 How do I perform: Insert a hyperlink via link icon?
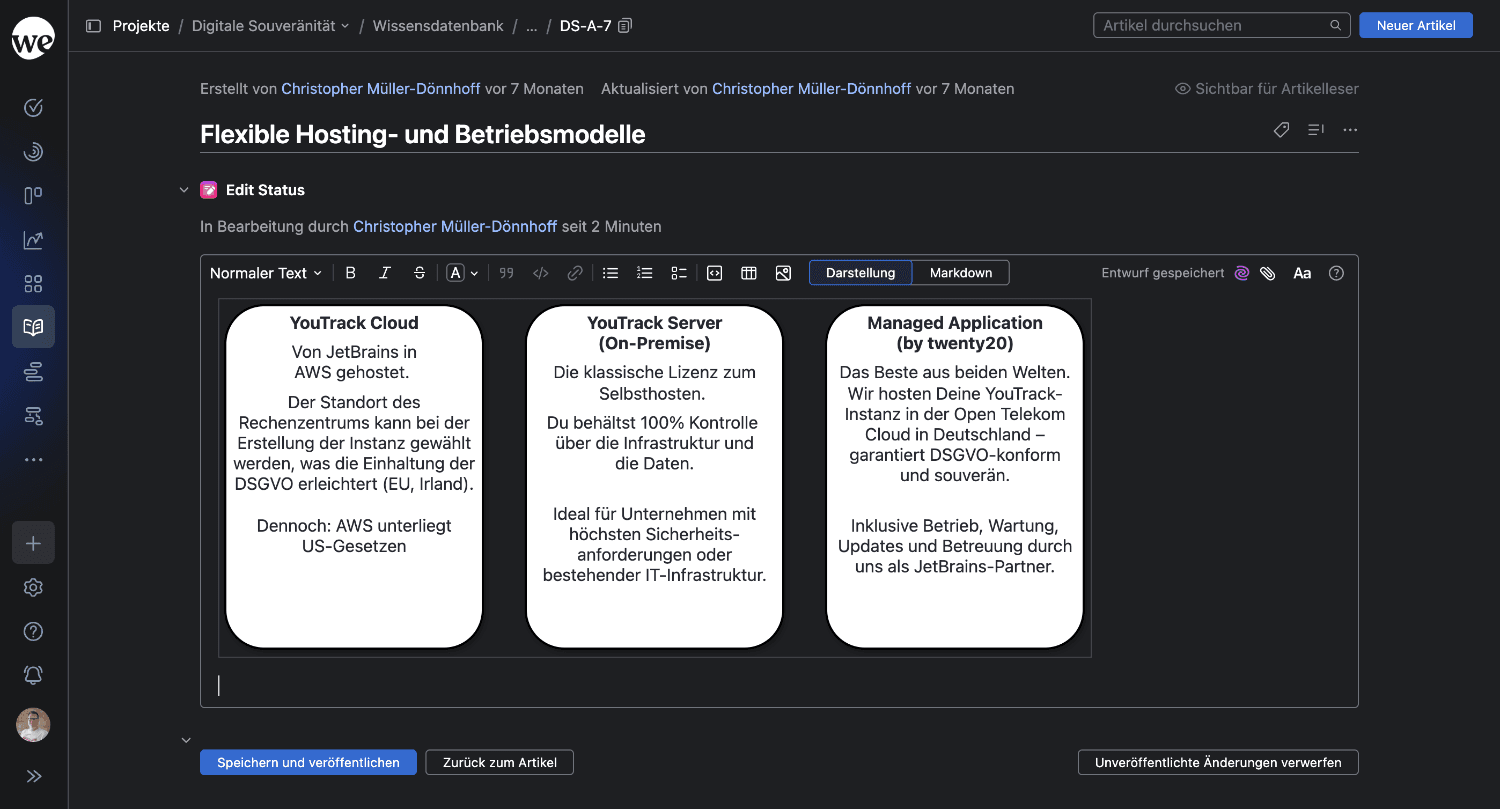tap(575, 273)
